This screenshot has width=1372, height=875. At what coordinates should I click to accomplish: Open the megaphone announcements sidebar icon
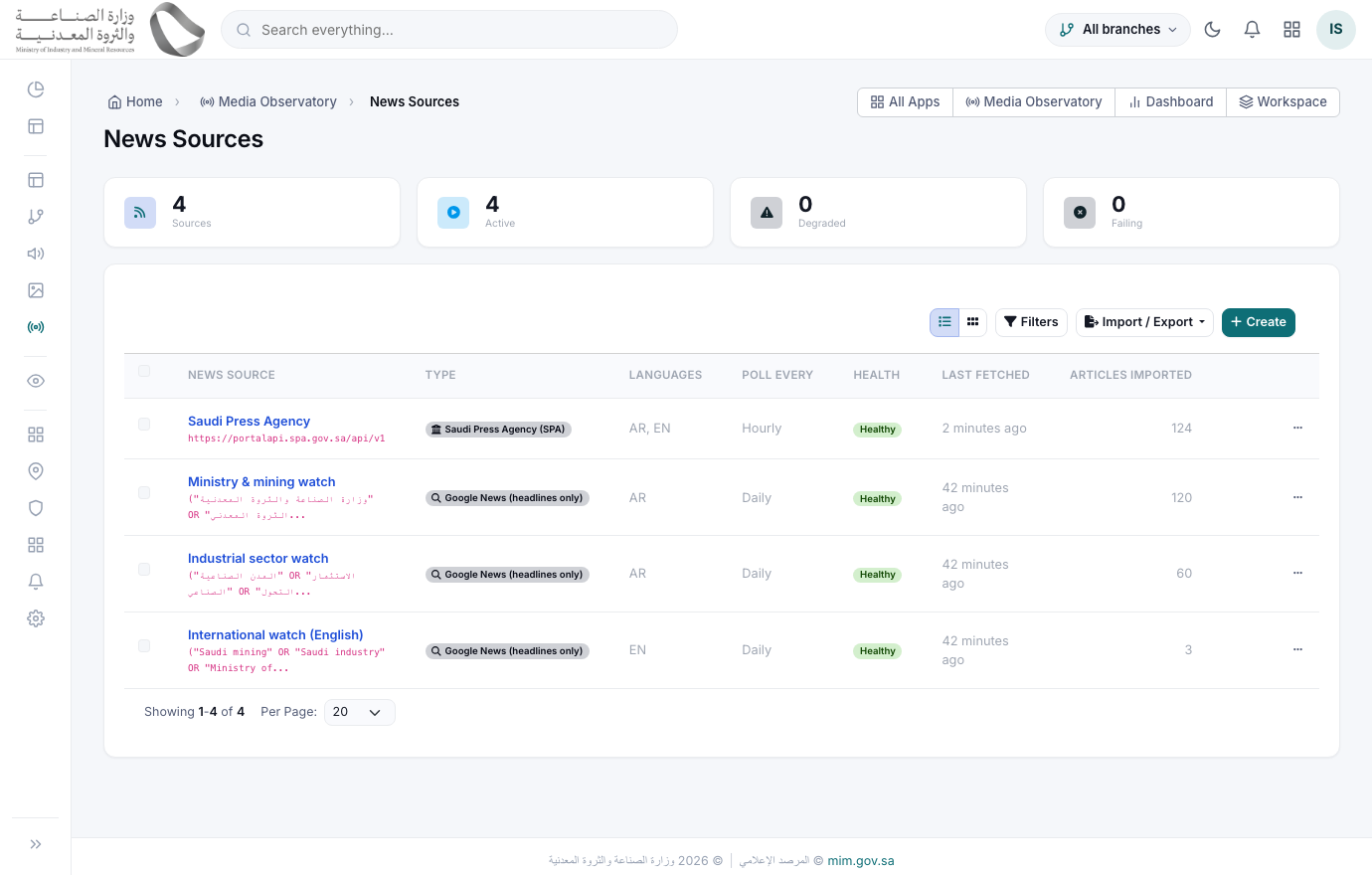tap(36, 254)
